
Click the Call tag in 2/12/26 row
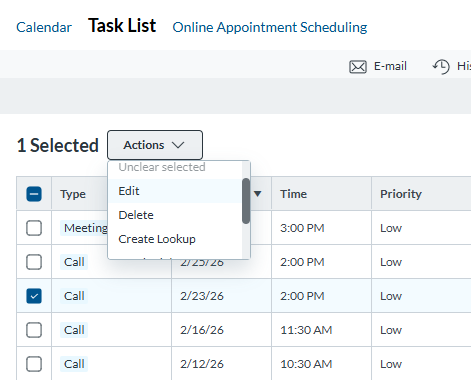74,364
